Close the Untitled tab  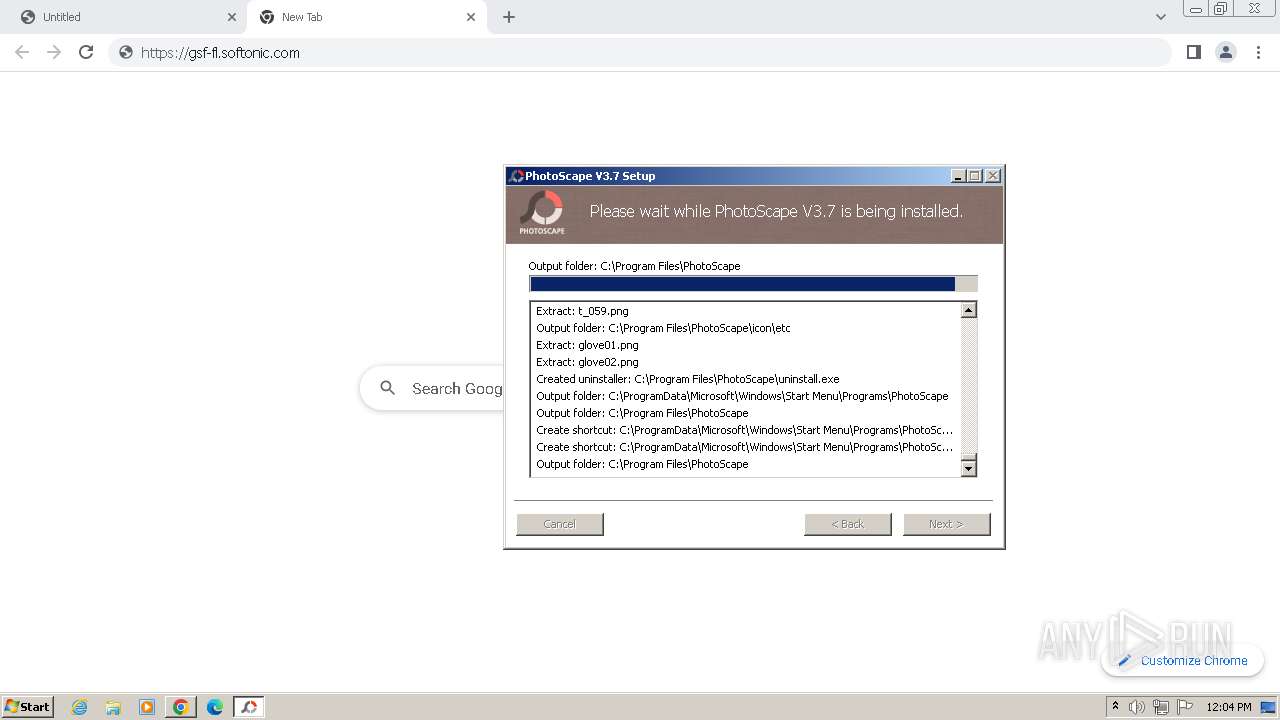(x=232, y=17)
